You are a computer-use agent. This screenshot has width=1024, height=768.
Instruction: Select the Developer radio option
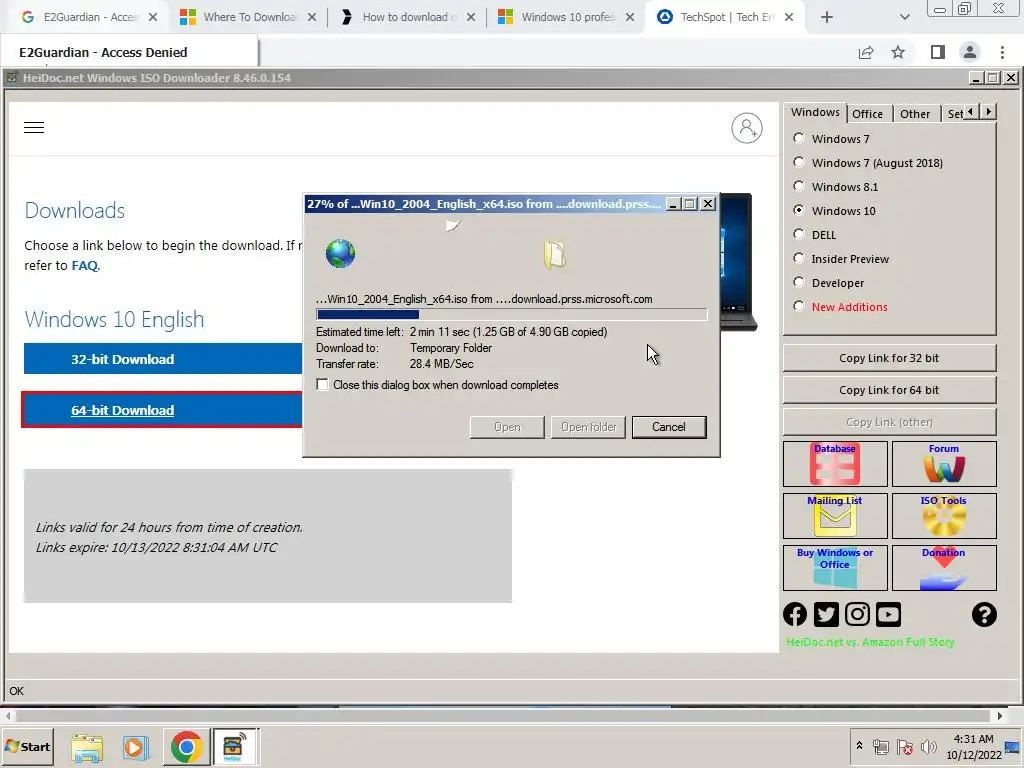799,282
